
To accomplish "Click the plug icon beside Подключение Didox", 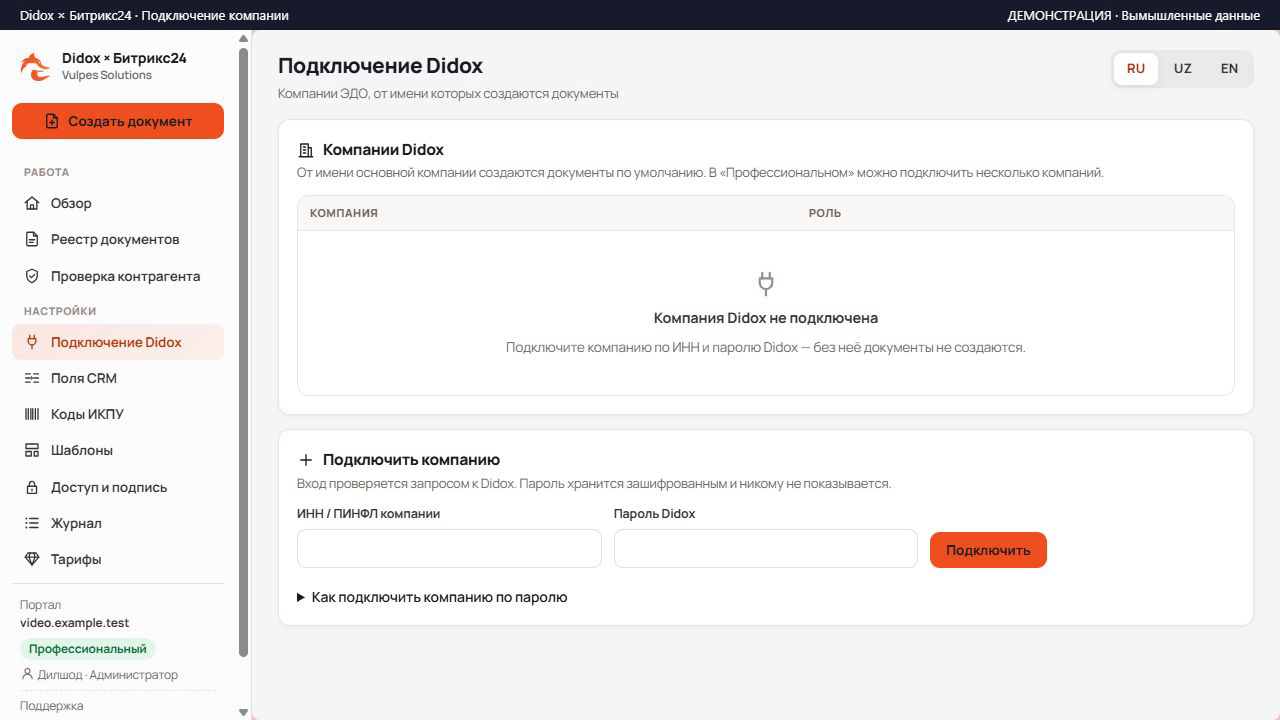I will coord(32,342).
